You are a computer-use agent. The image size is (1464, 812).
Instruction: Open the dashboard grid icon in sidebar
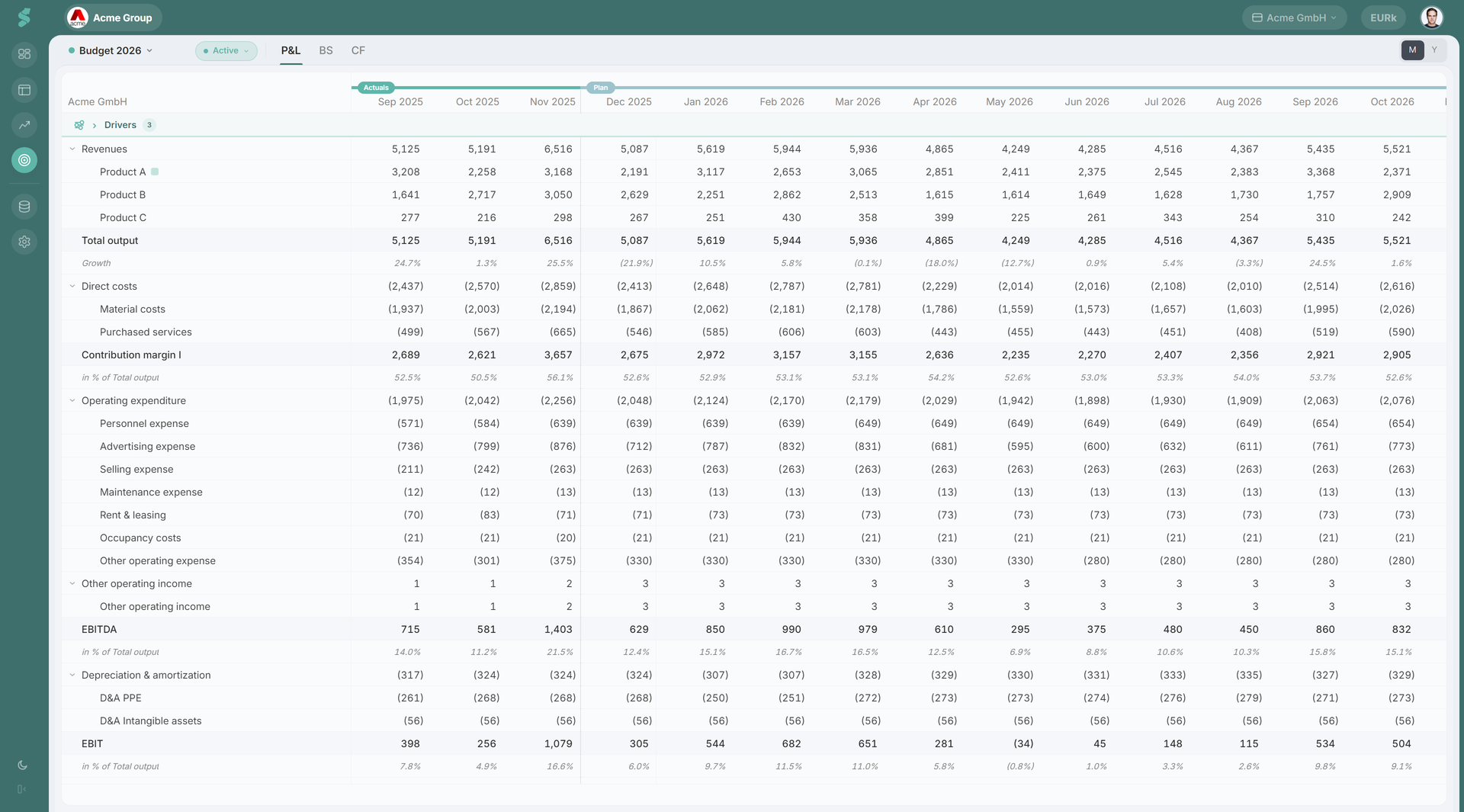coord(24,54)
